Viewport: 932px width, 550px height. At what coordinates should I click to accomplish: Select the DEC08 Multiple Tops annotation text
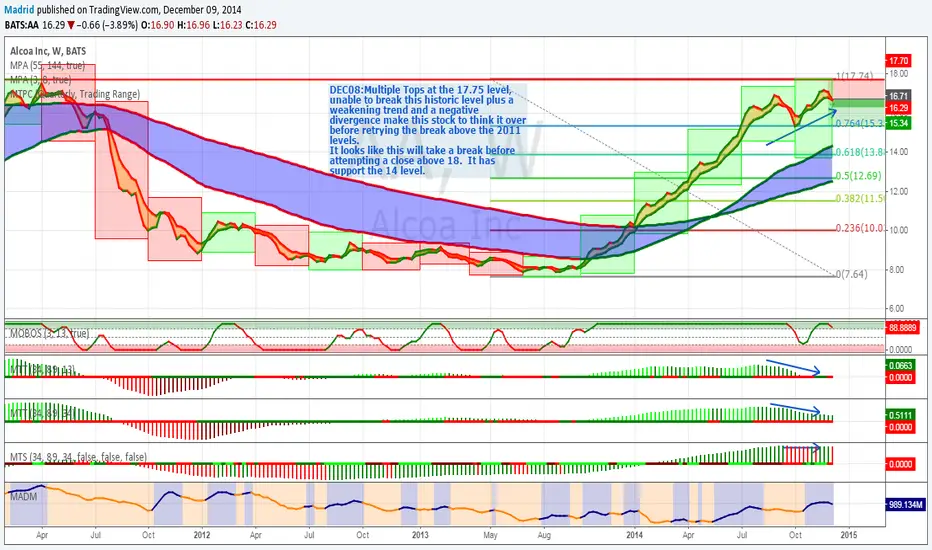click(x=428, y=130)
